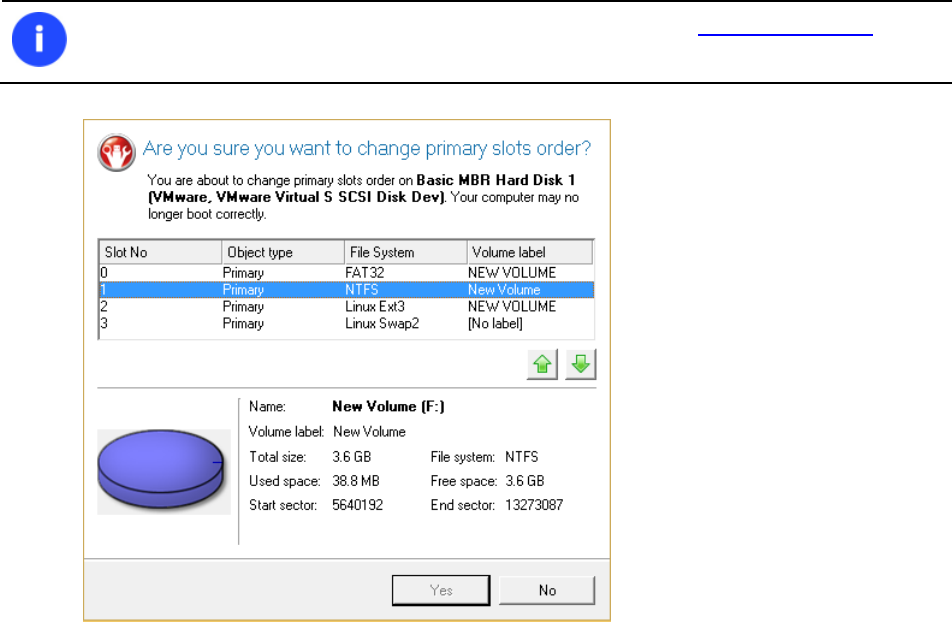Select slot 0 FAT32 row
The height and width of the screenshot is (622, 952).
pos(346,273)
